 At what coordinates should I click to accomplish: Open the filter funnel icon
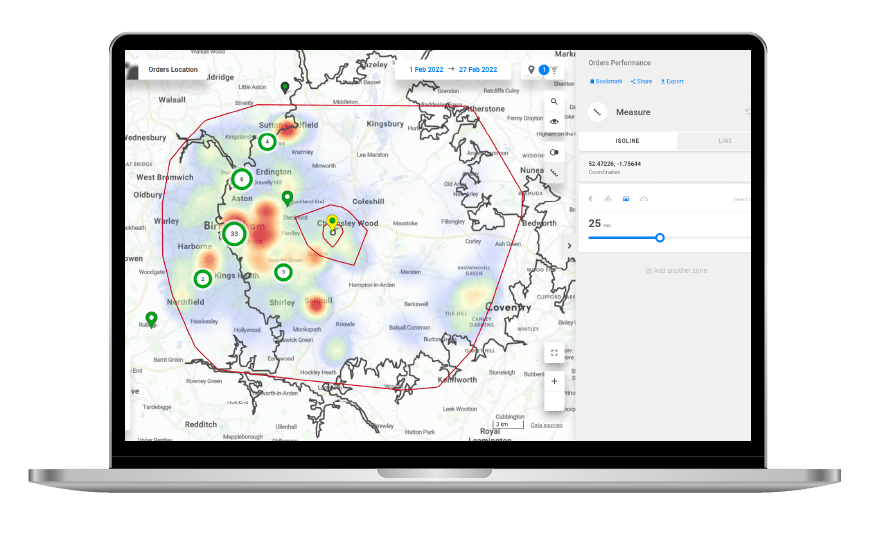pos(555,71)
